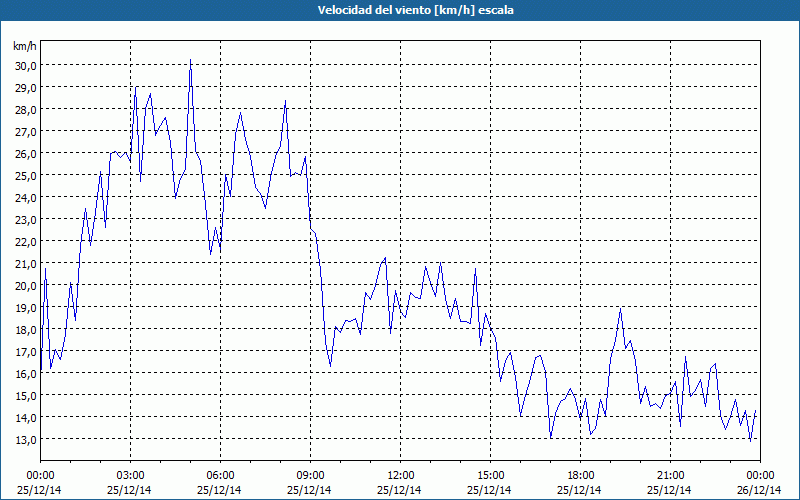
Task: Select the '26,0' y-axis label
Action: pyautogui.click(x=24, y=154)
